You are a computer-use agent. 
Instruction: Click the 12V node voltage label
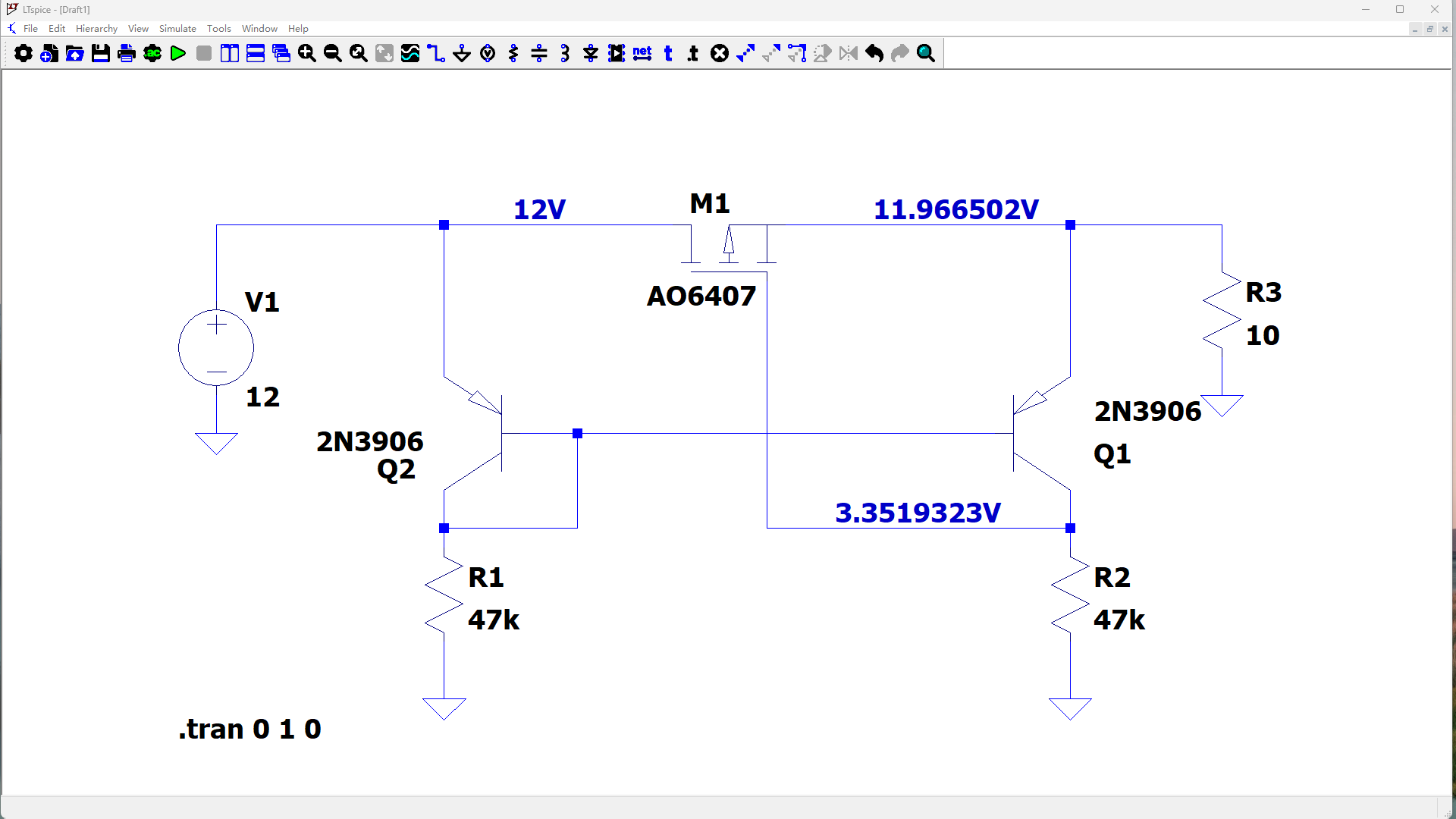(x=539, y=209)
